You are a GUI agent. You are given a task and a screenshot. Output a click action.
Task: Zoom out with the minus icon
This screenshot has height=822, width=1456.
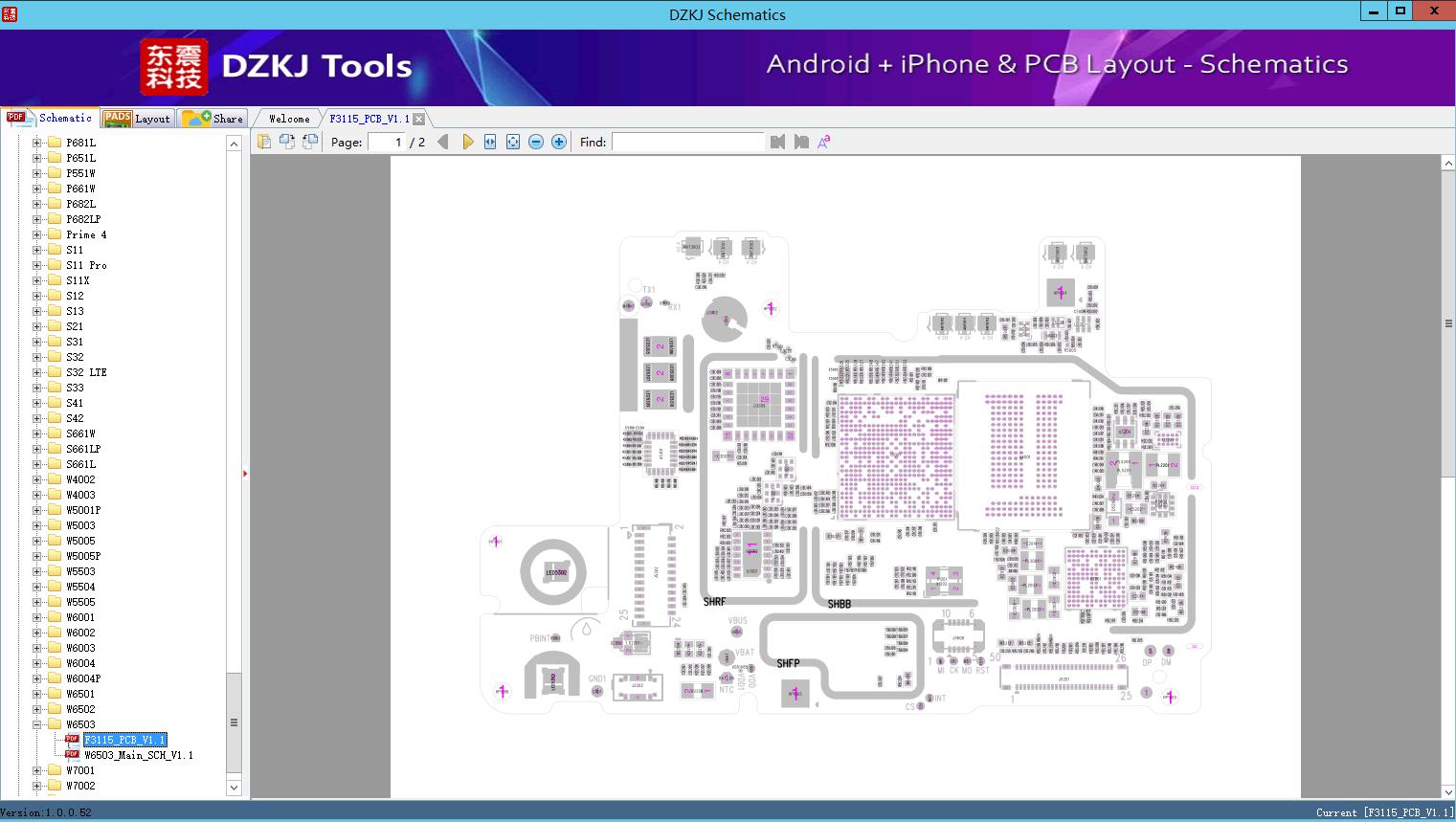coord(536,142)
